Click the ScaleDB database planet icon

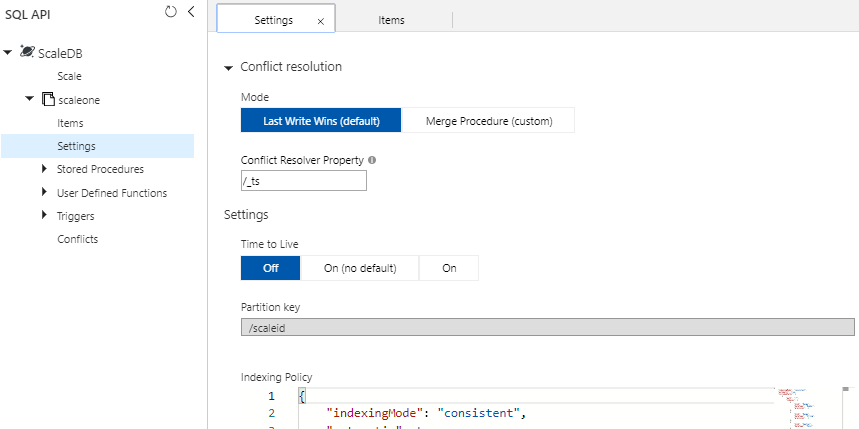pos(27,52)
